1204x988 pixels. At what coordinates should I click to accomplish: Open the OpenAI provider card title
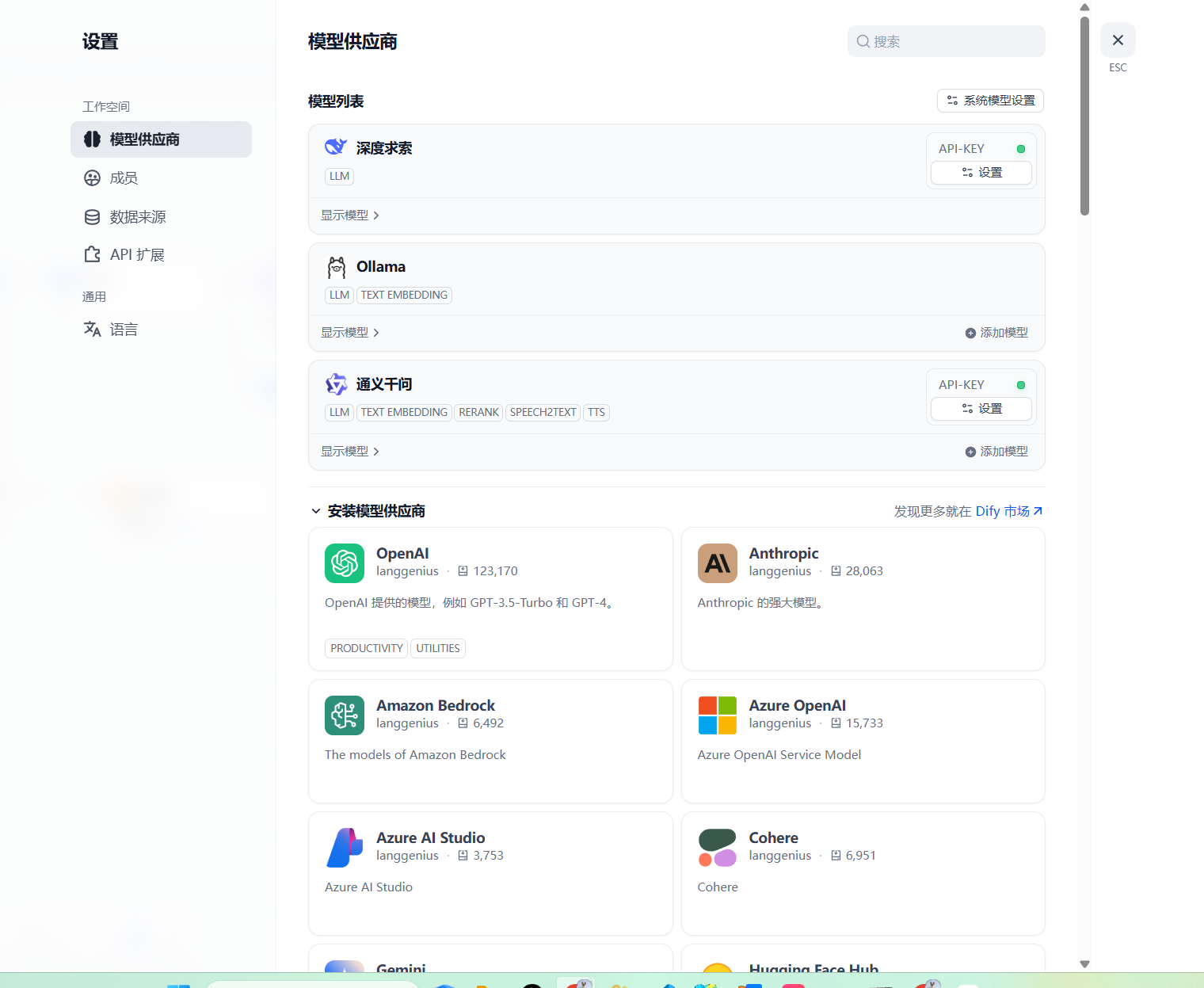[402, 553]
